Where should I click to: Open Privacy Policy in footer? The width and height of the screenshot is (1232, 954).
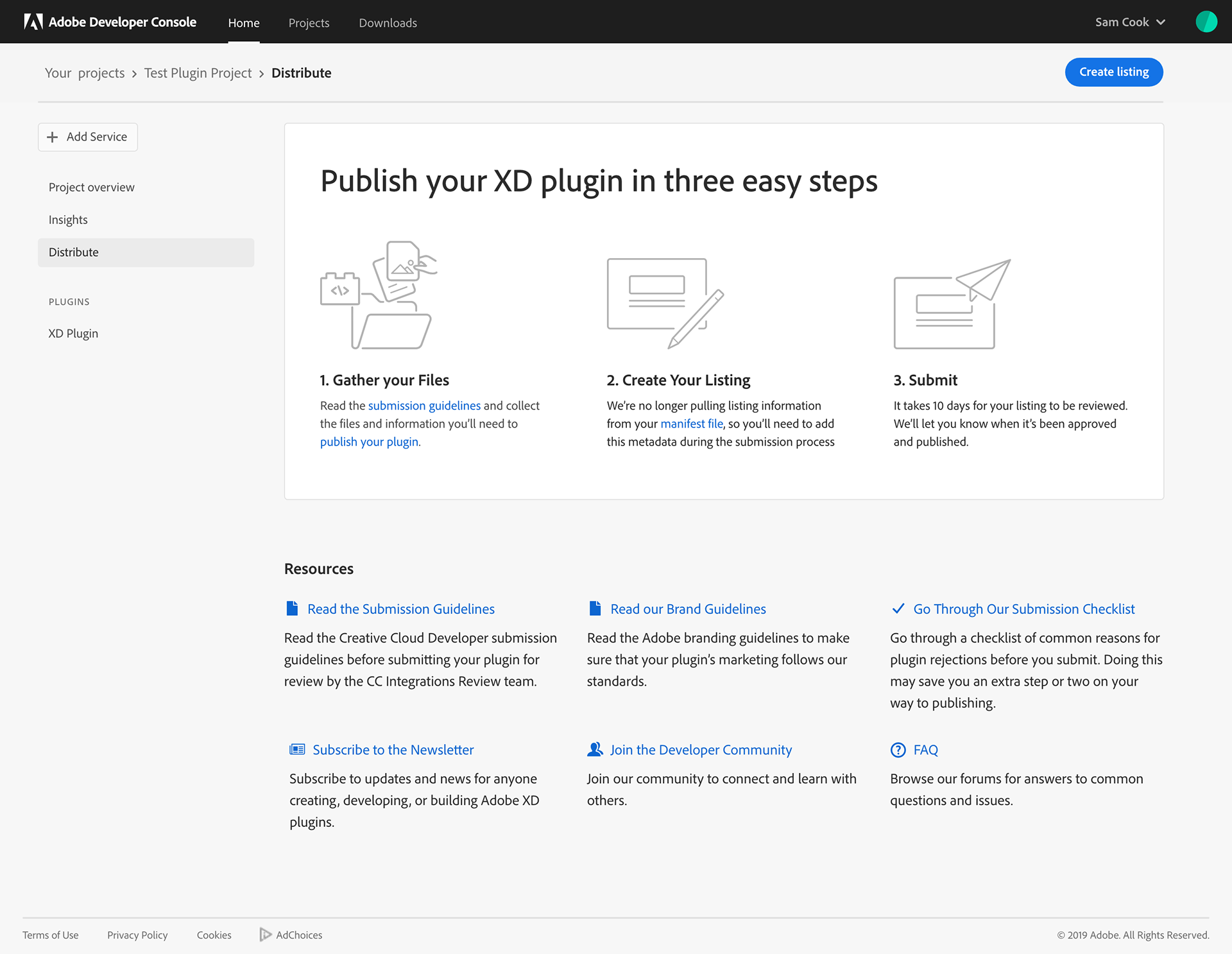(x=137, y=935)
